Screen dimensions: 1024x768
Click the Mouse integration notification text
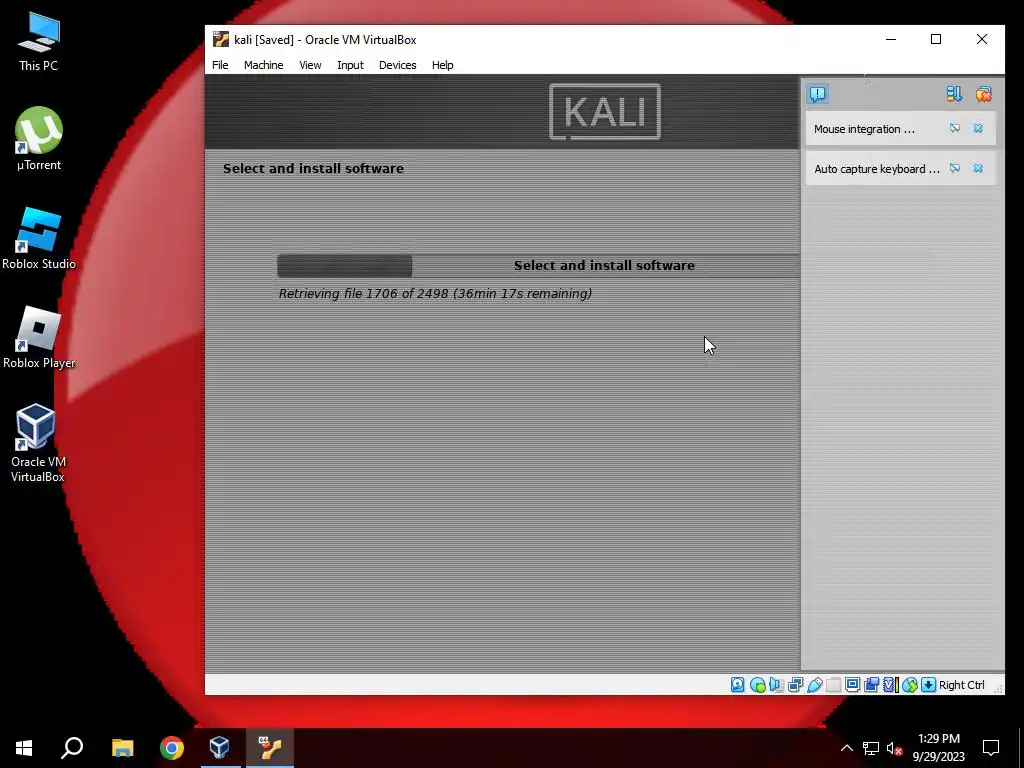point(864,129)
